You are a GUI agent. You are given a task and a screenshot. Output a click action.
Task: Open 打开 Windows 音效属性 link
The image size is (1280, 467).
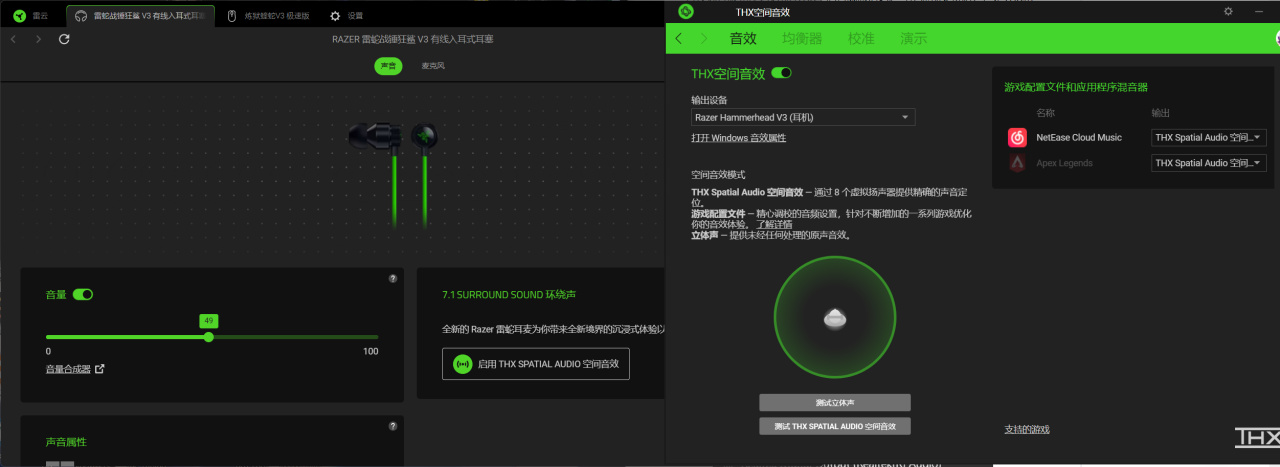pyautogui.click(x=738, y=137)
